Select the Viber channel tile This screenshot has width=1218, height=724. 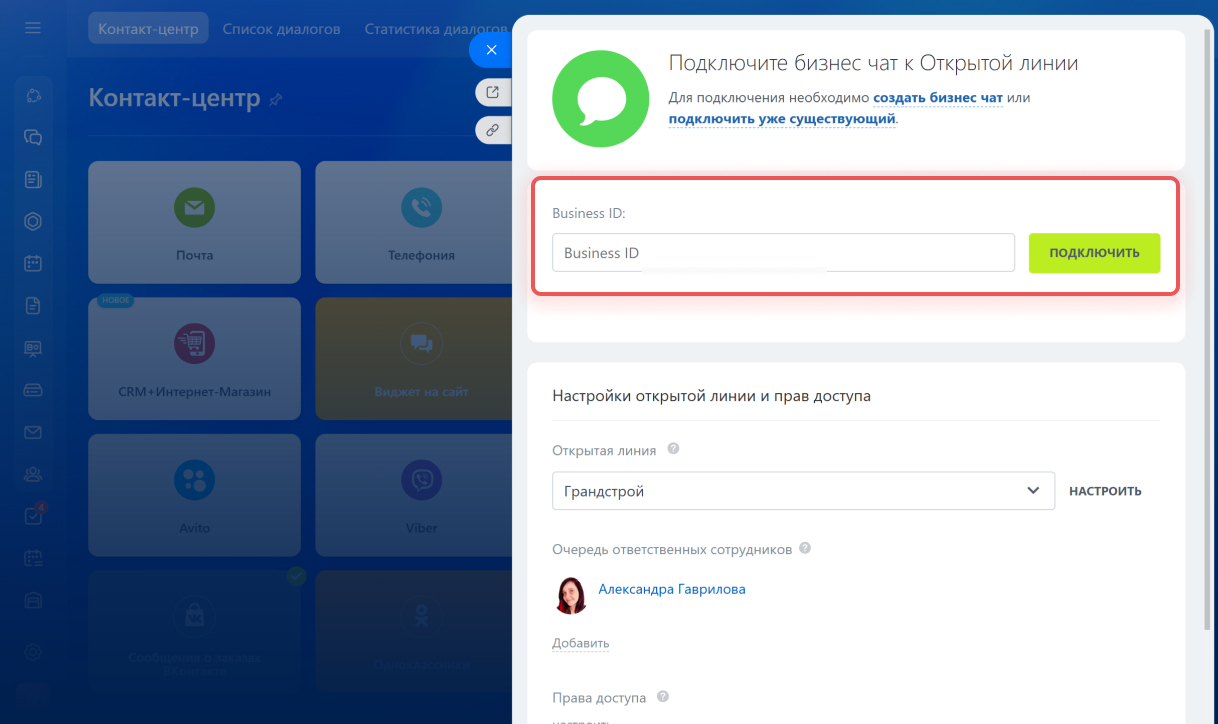(421, 495)
